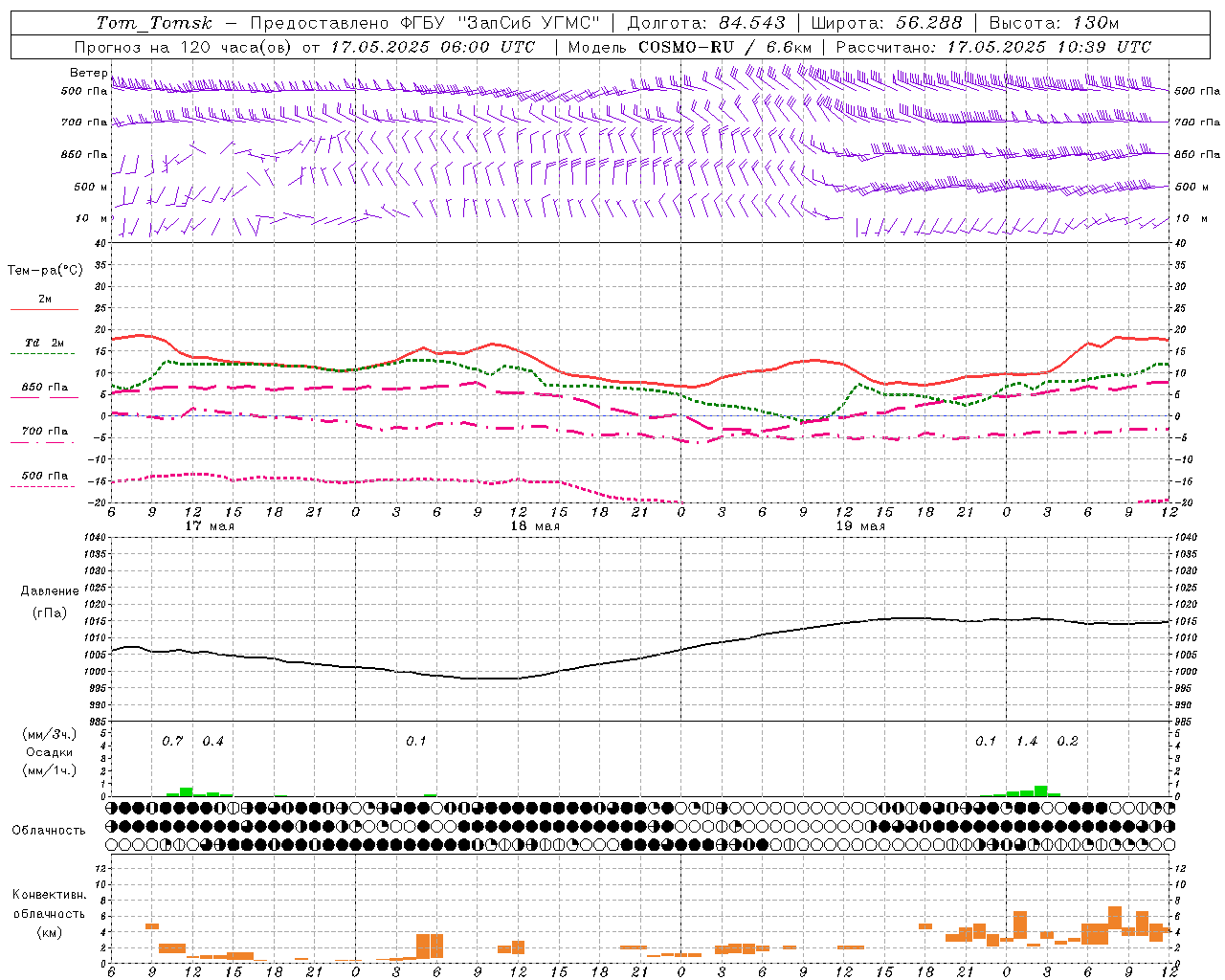Image resolution: width=1225 pixels, height=980 pixels.
Task: Click the Ветер wind panel label
Action: click(x=88, y=73)
